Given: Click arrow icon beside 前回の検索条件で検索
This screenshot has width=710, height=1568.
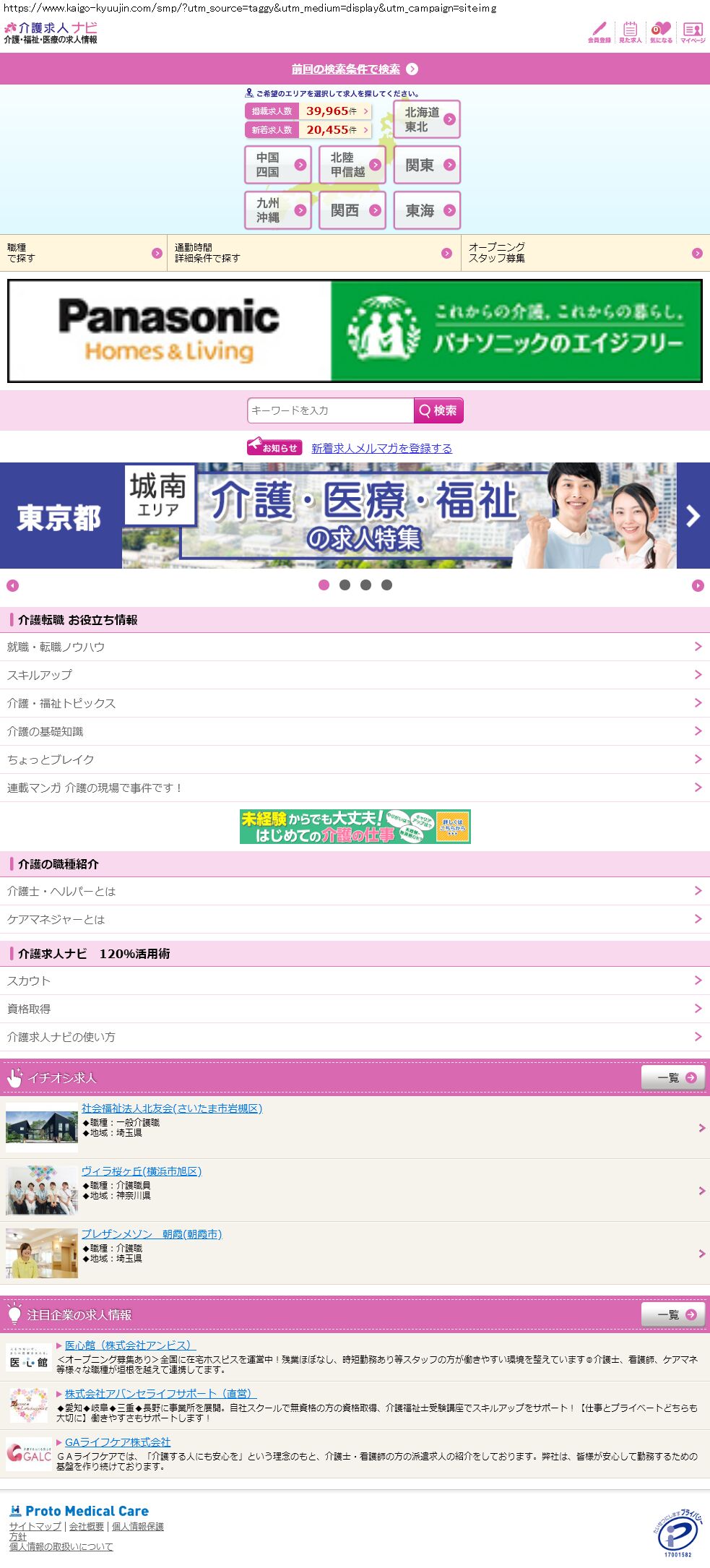Looking at the screenshot, I should [x=412, y=69].
